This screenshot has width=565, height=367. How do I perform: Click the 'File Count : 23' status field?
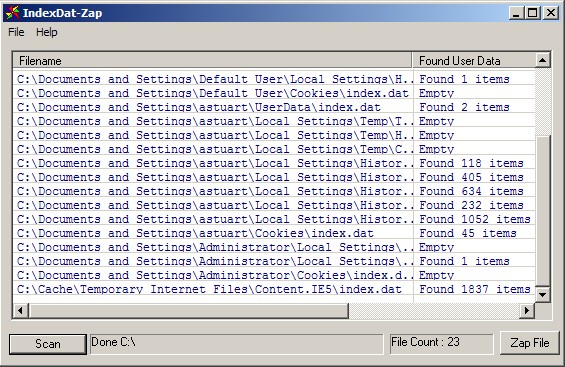coord(441,344)
